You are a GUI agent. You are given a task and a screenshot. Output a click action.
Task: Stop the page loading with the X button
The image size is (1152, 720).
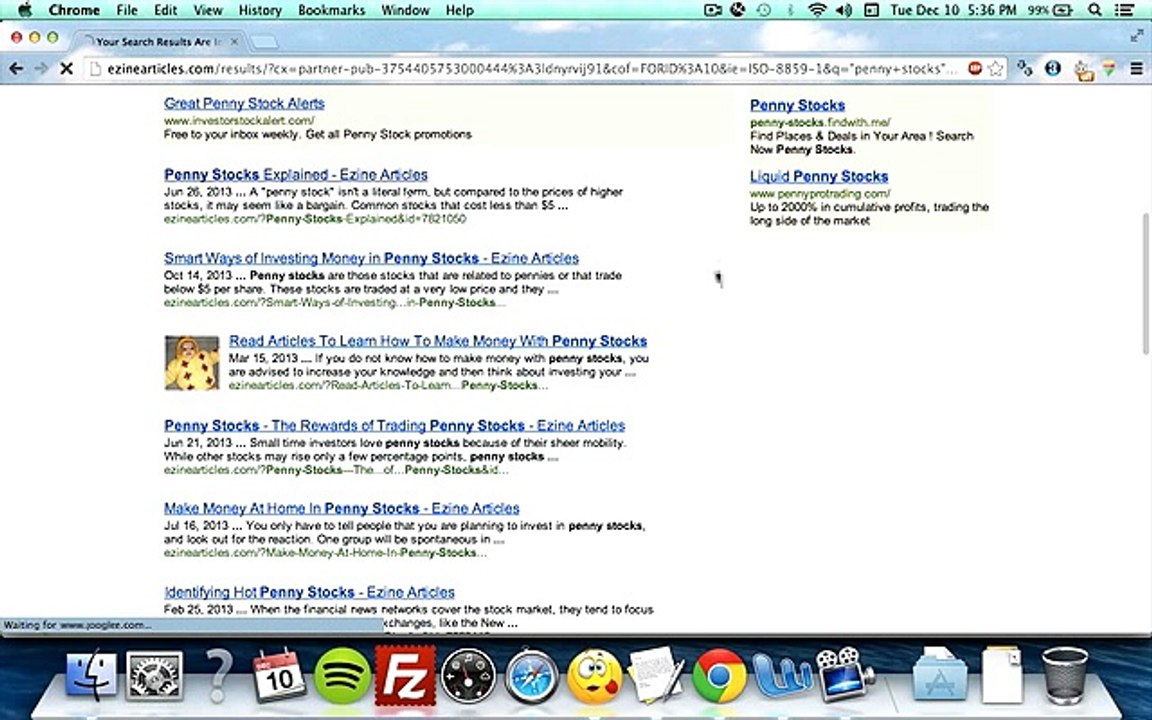(x=66, y=68)
